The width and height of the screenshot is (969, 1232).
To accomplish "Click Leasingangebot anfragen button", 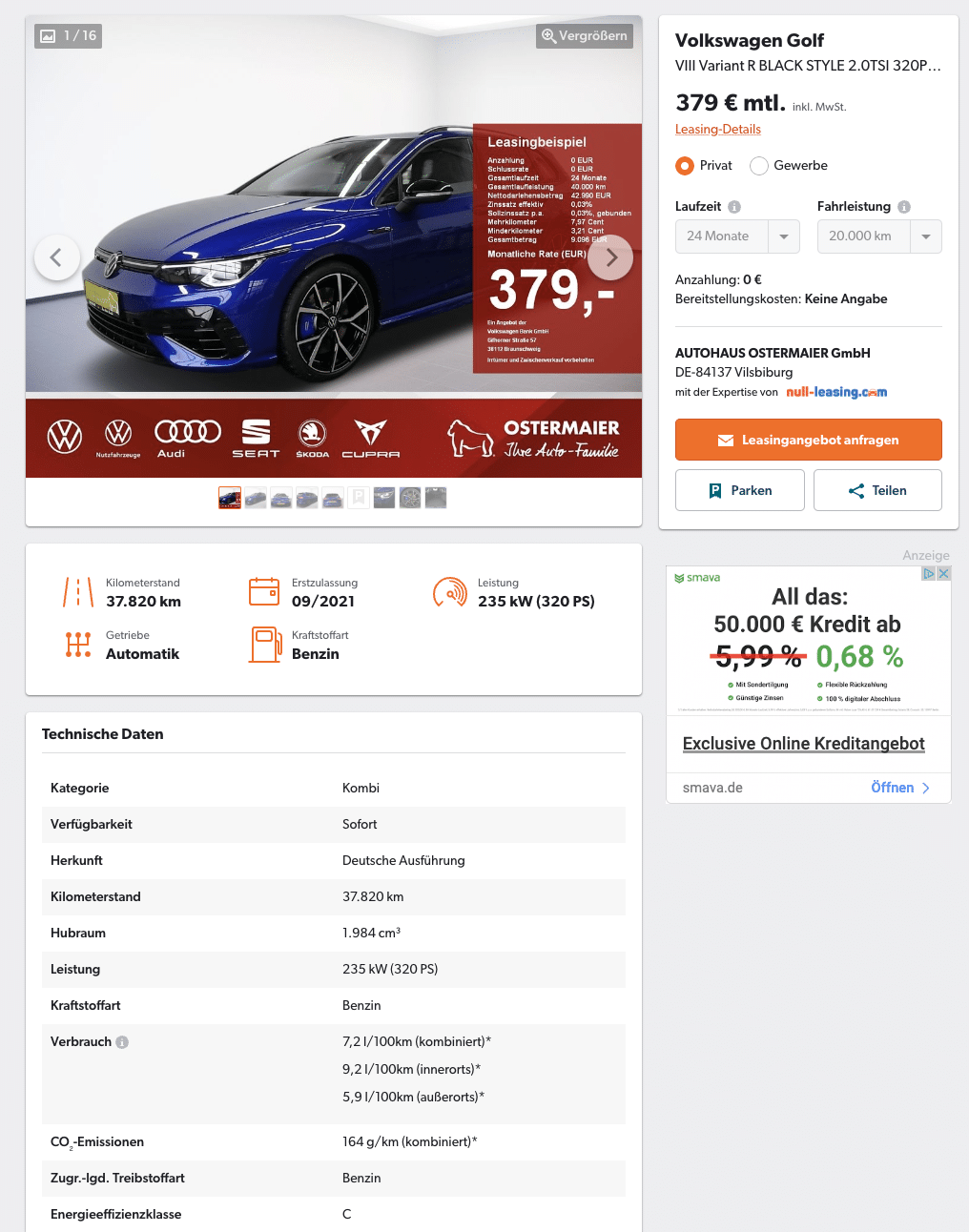I will click(x=809, y=440).
